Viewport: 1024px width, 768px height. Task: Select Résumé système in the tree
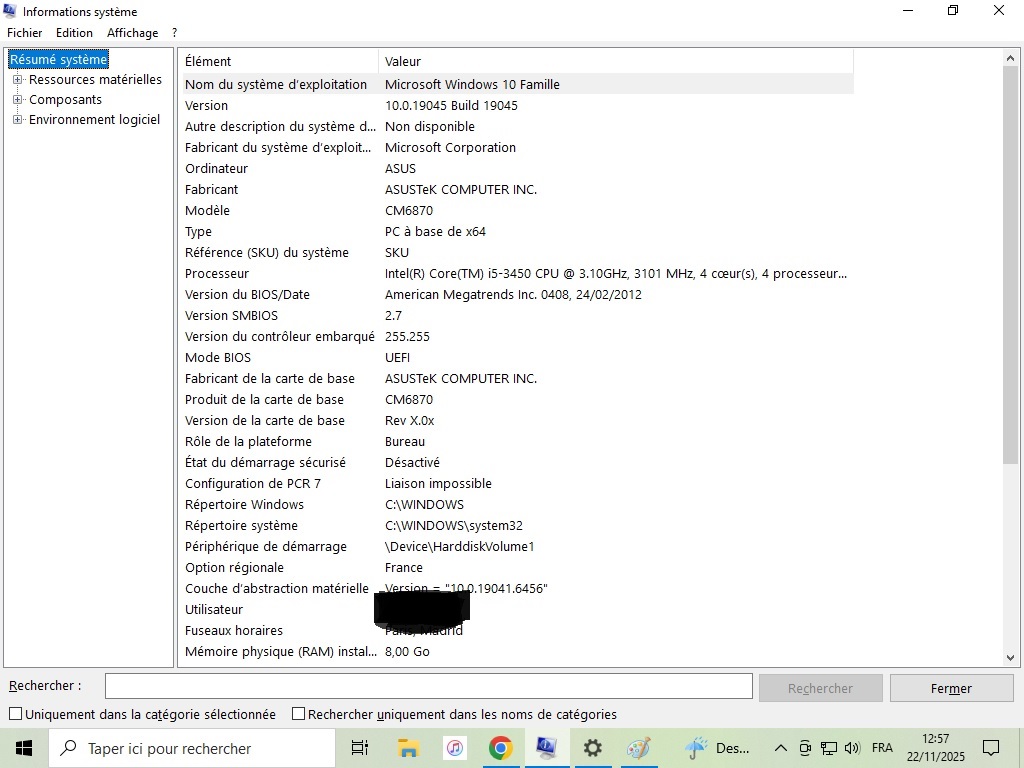pyautogui.click(x=58, y=59)
